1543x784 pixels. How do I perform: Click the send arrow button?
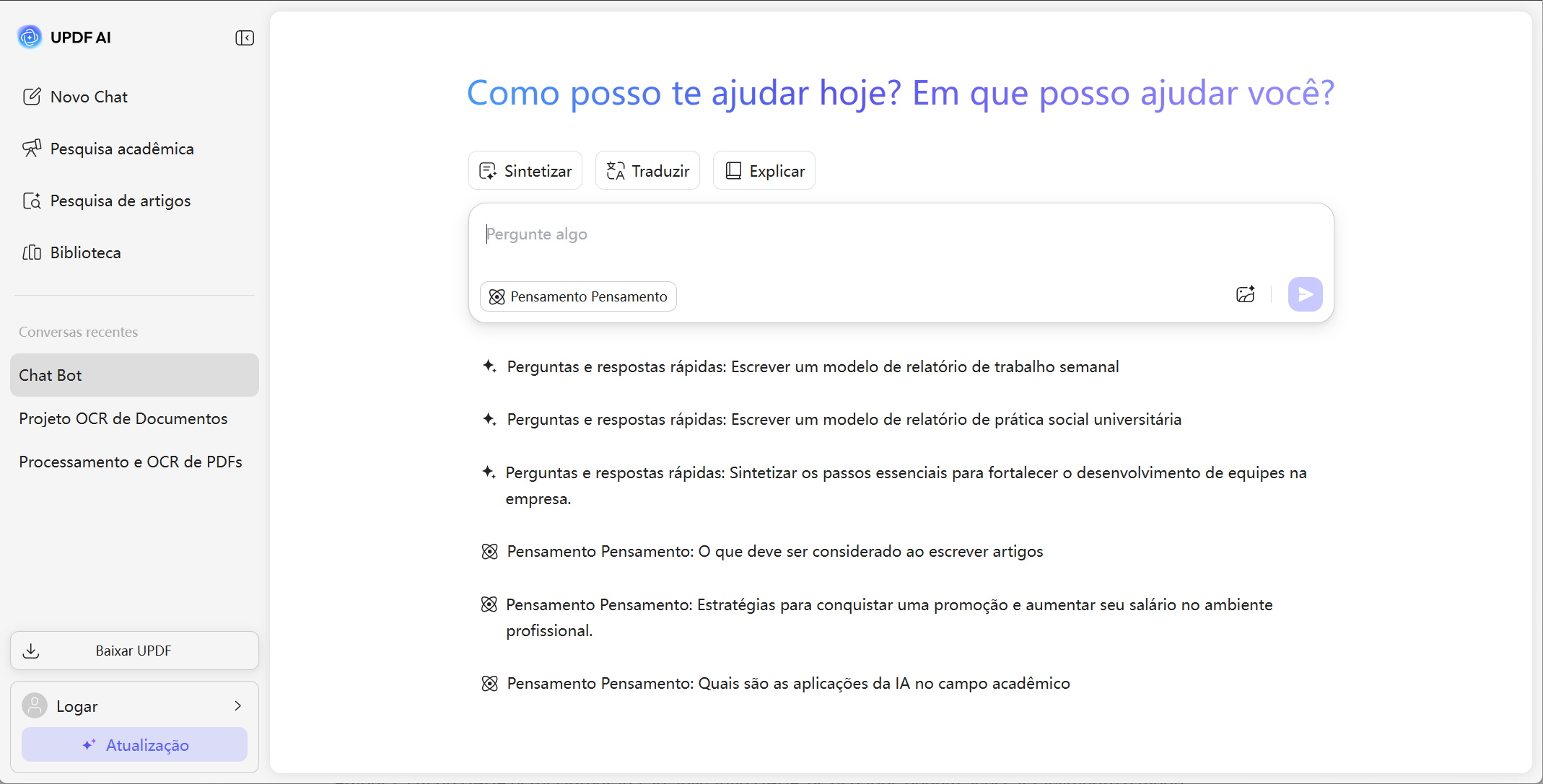tap(1305, 294)
